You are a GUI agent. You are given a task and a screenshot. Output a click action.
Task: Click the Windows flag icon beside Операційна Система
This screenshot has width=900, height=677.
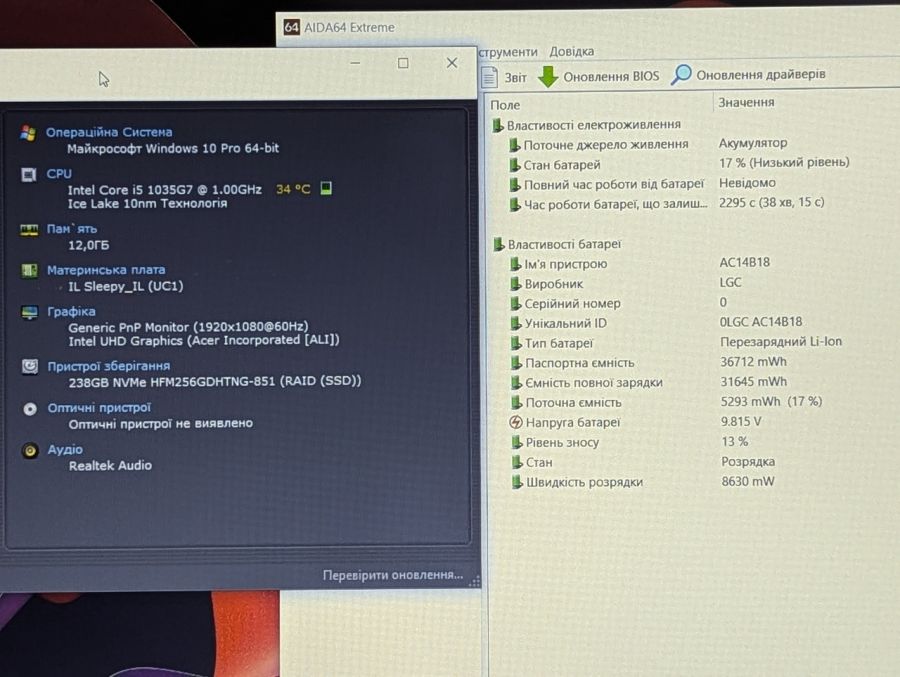[28, 133]
